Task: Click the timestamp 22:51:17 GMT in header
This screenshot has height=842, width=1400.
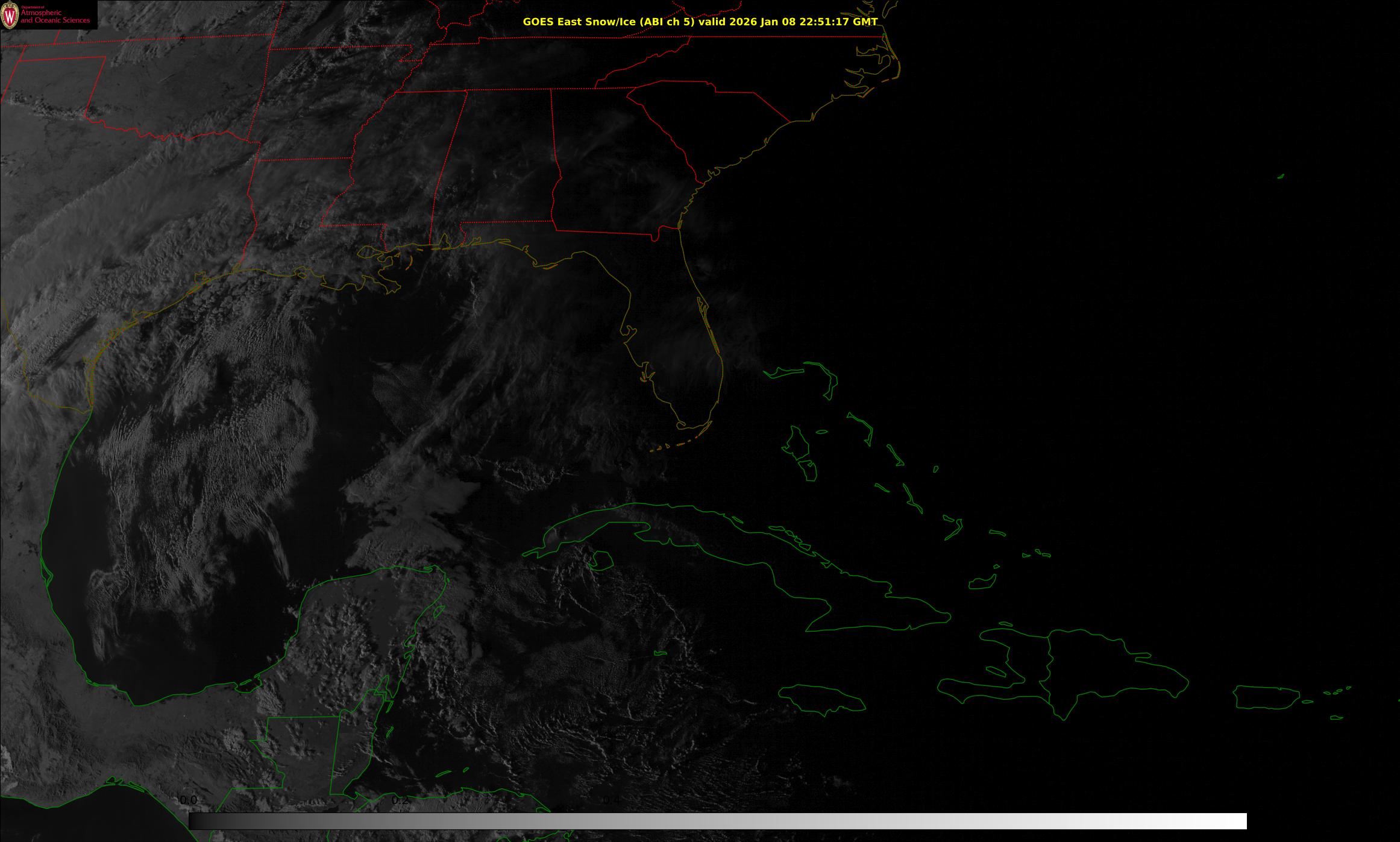Action: pyautogui.click(x=838, y=22)
